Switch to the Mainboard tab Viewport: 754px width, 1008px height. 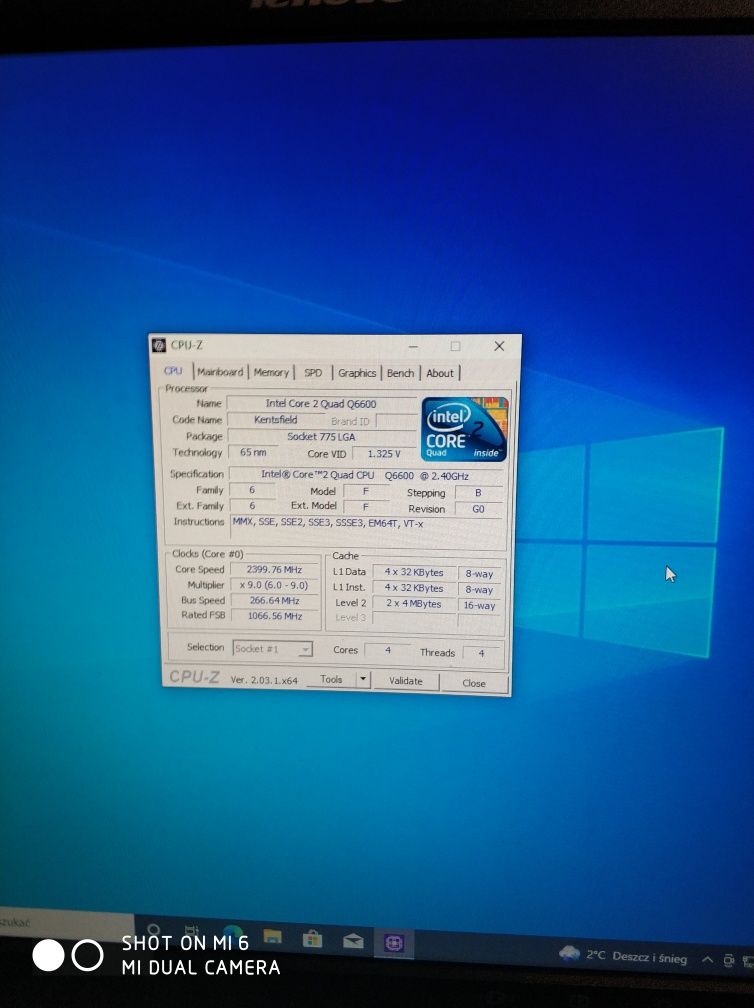(220, 372)
